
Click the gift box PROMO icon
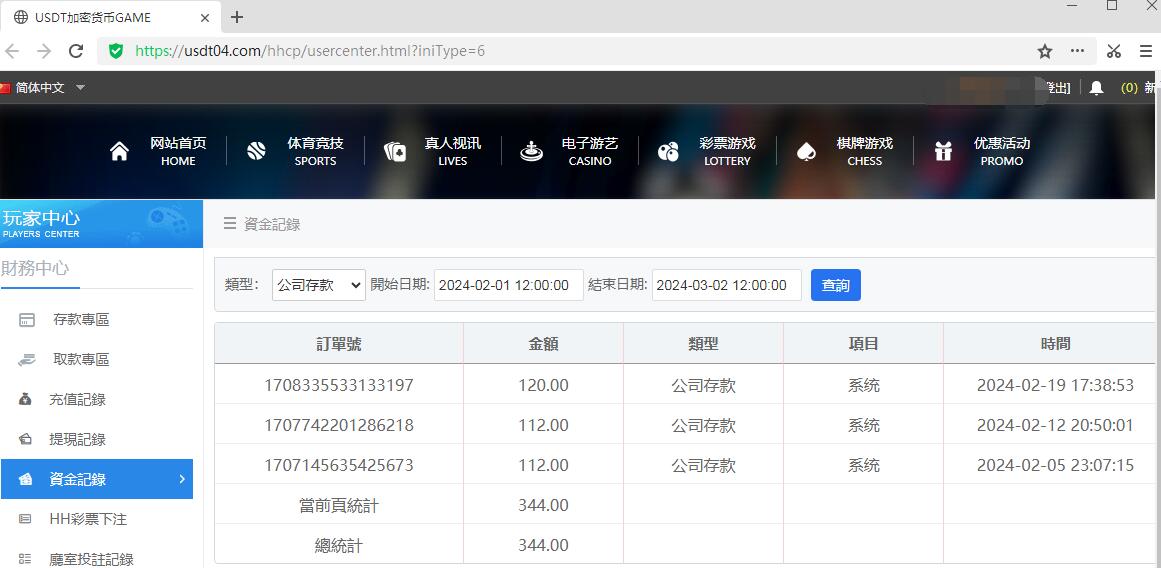pos(943,152)
